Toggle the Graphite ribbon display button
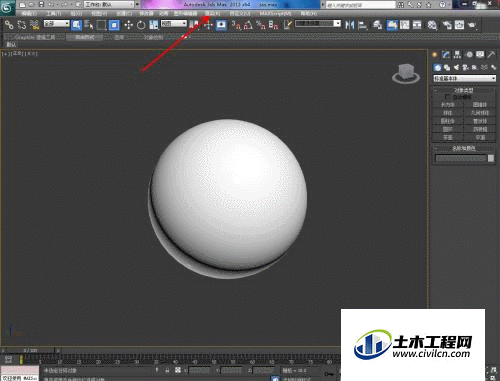Screen dimensions: 500x381 pos(392,25)
